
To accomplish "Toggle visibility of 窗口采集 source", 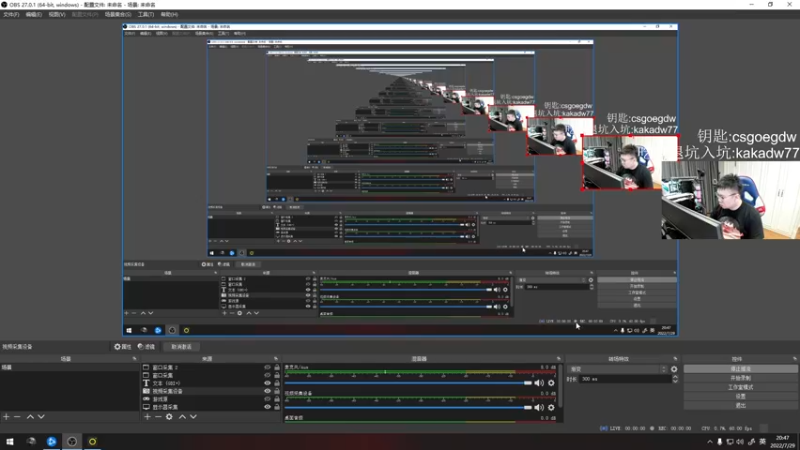I will click(x=267, y=375).
